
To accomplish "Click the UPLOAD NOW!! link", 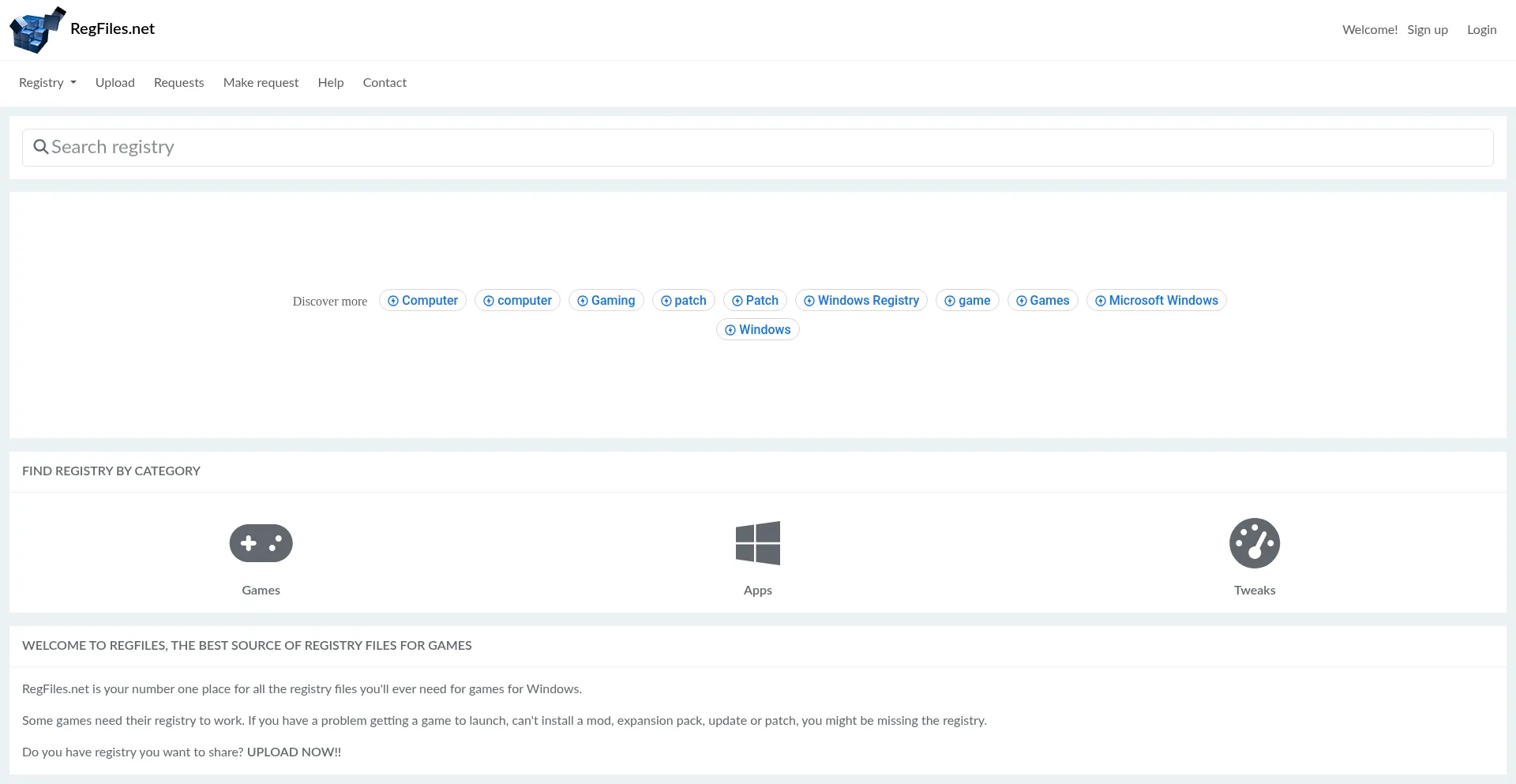I will [294, 752].
